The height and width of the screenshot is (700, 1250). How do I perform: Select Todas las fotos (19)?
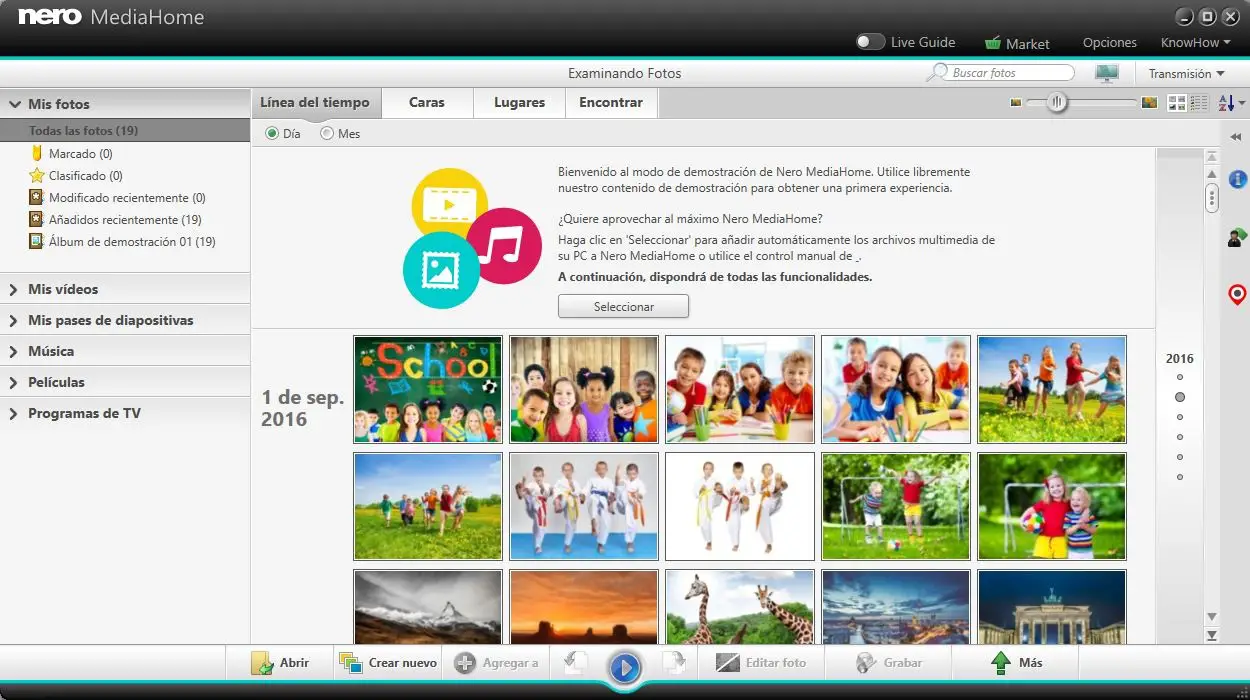(125, 131)
